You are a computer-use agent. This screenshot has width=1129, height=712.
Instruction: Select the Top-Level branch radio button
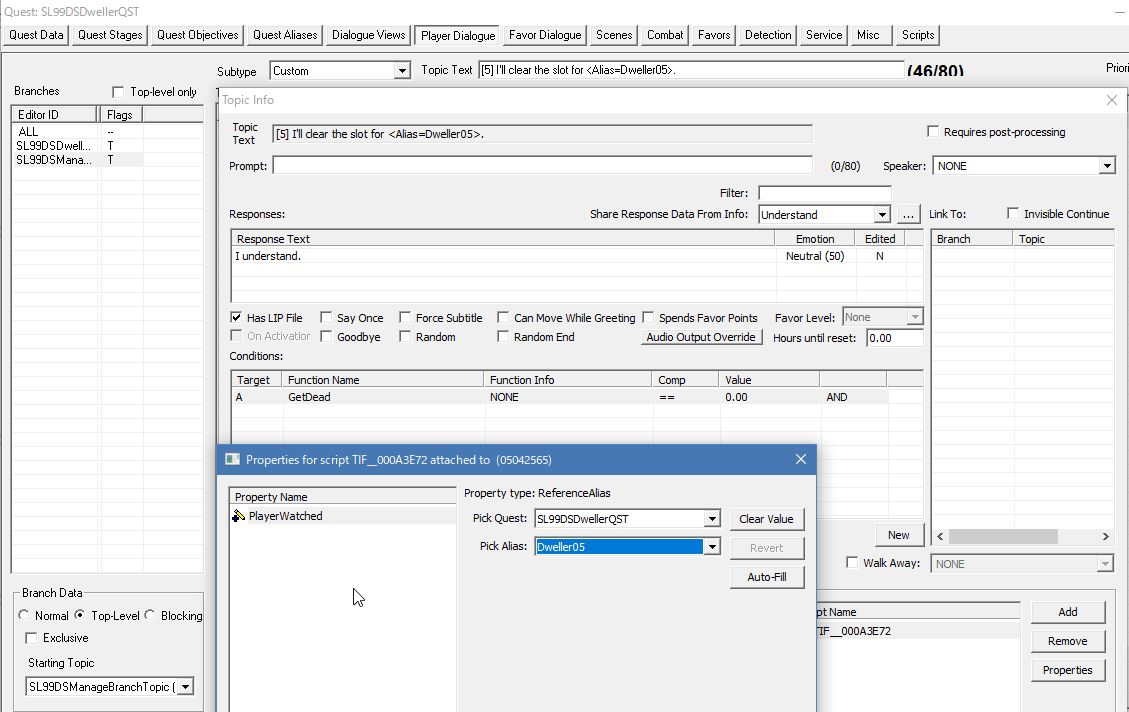(79, 615)
